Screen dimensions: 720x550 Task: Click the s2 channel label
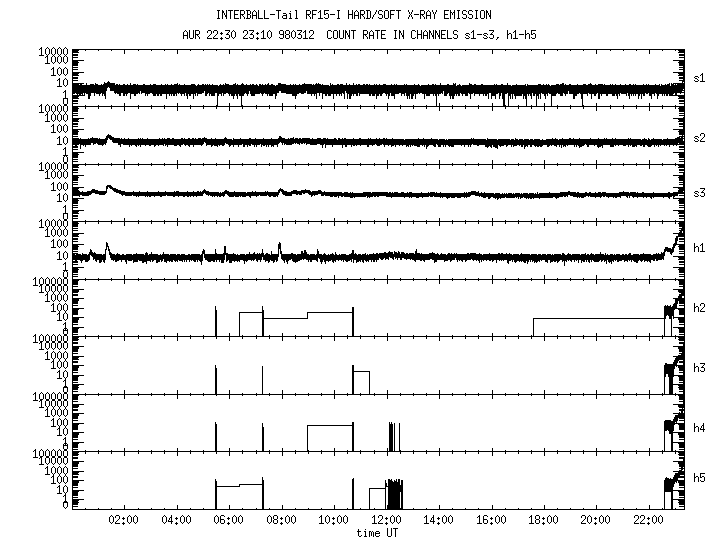(700, 135)
